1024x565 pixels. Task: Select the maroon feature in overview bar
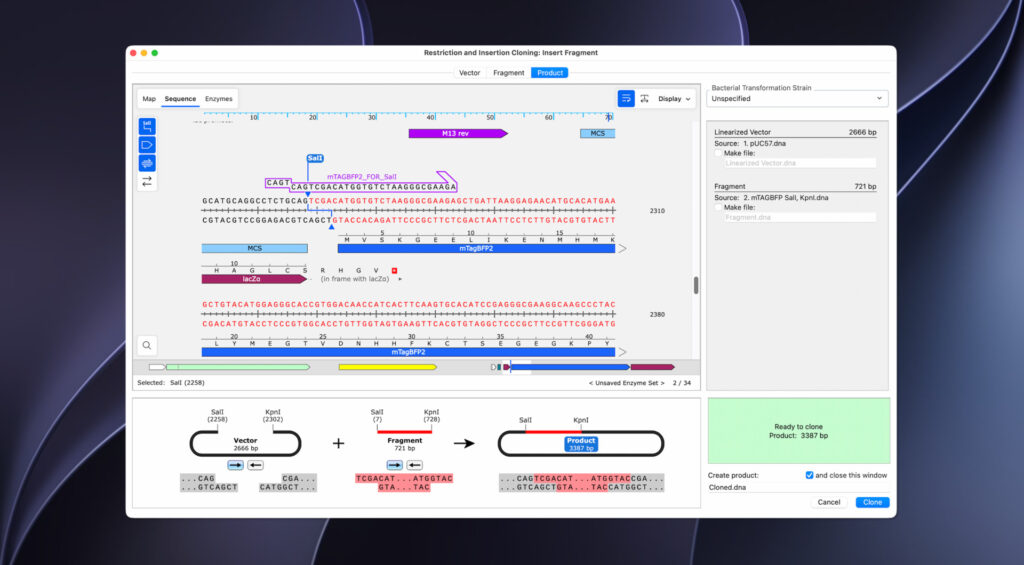click(652, 367)
